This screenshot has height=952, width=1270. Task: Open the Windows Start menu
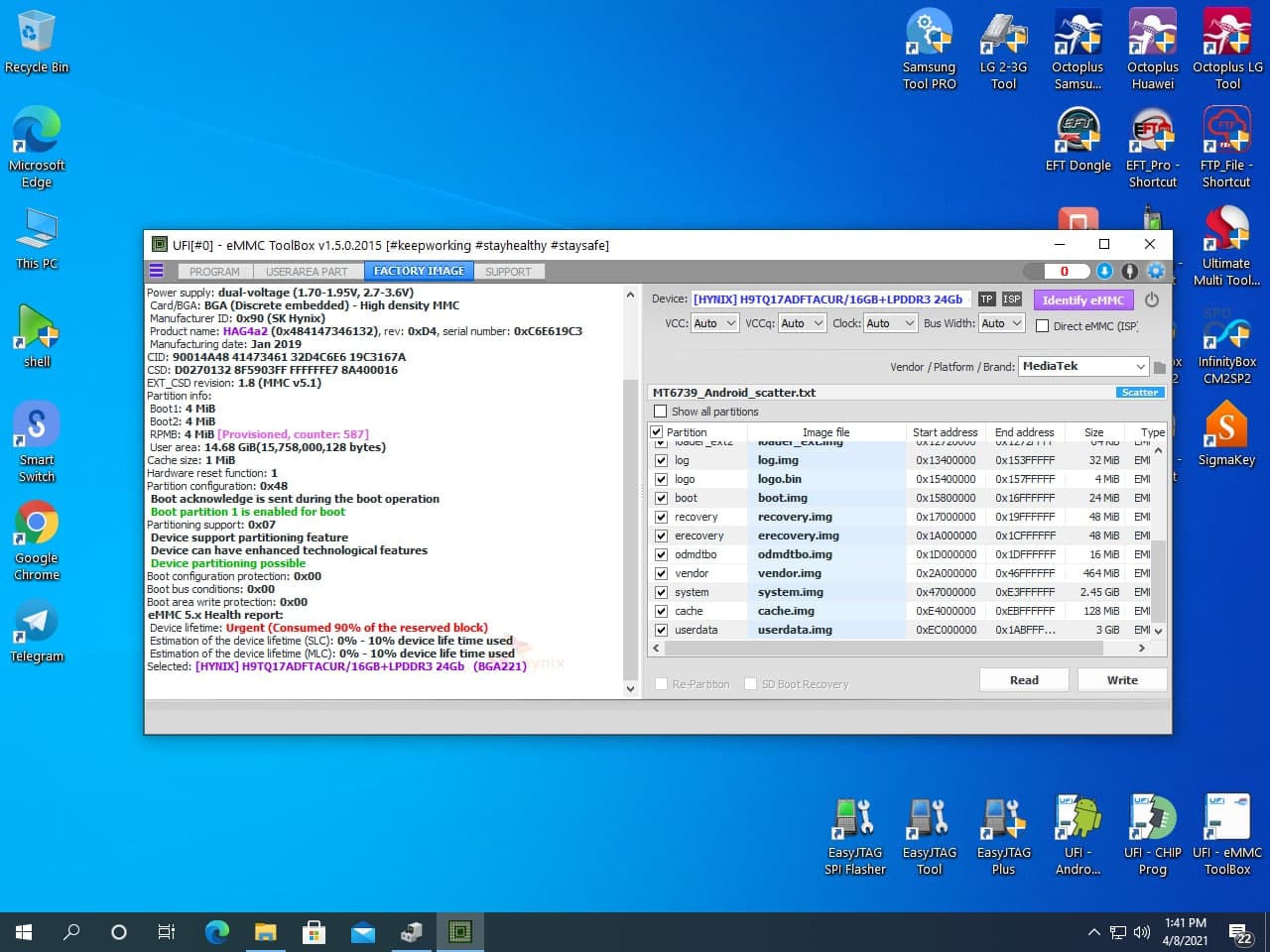pos(24,932)
